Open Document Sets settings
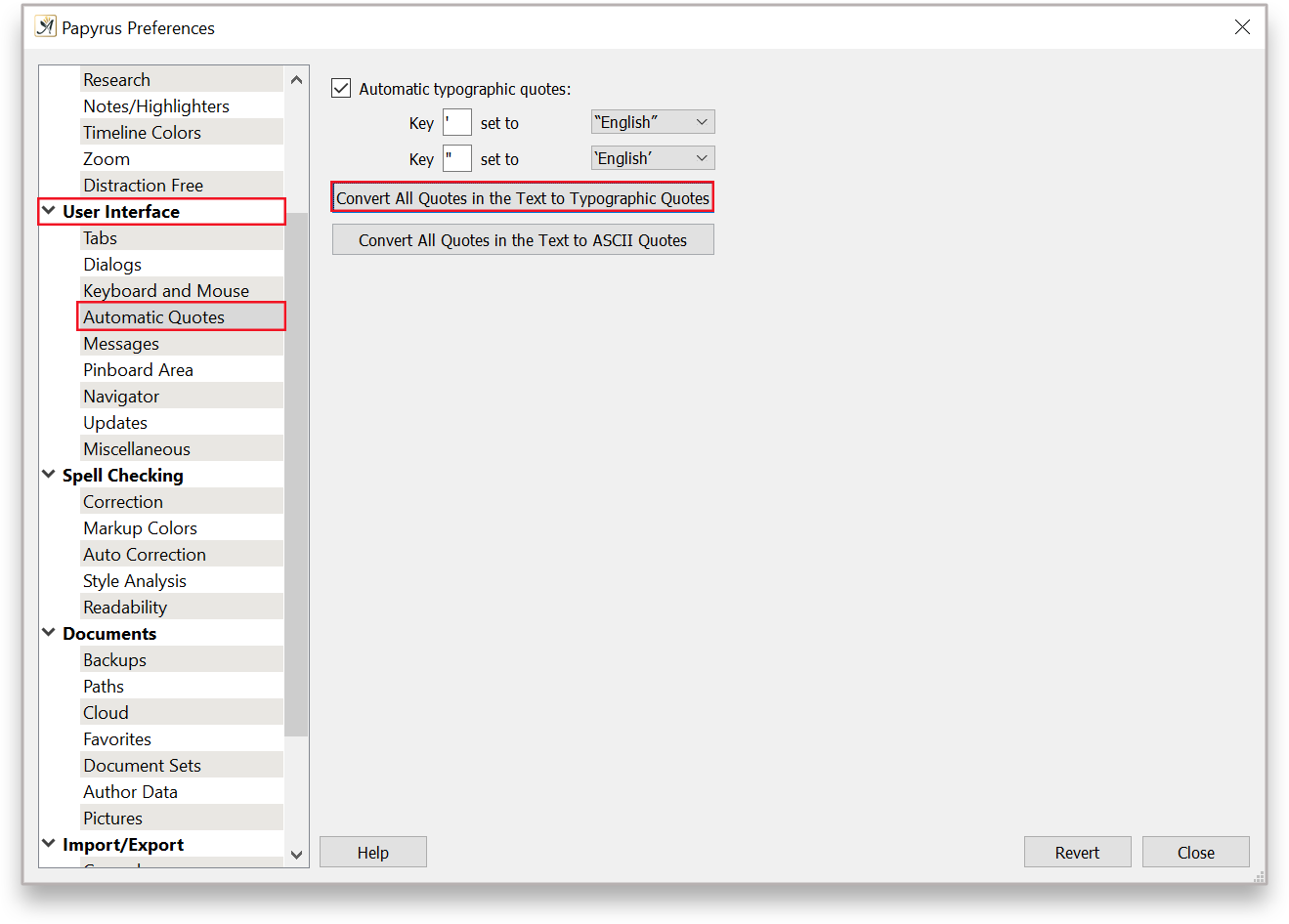 pyautogui.click(x=182, y=765)
